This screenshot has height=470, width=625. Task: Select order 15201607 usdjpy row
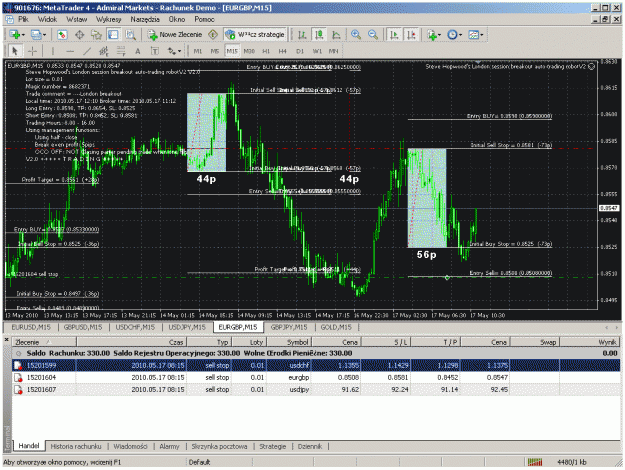pos(316,389)
